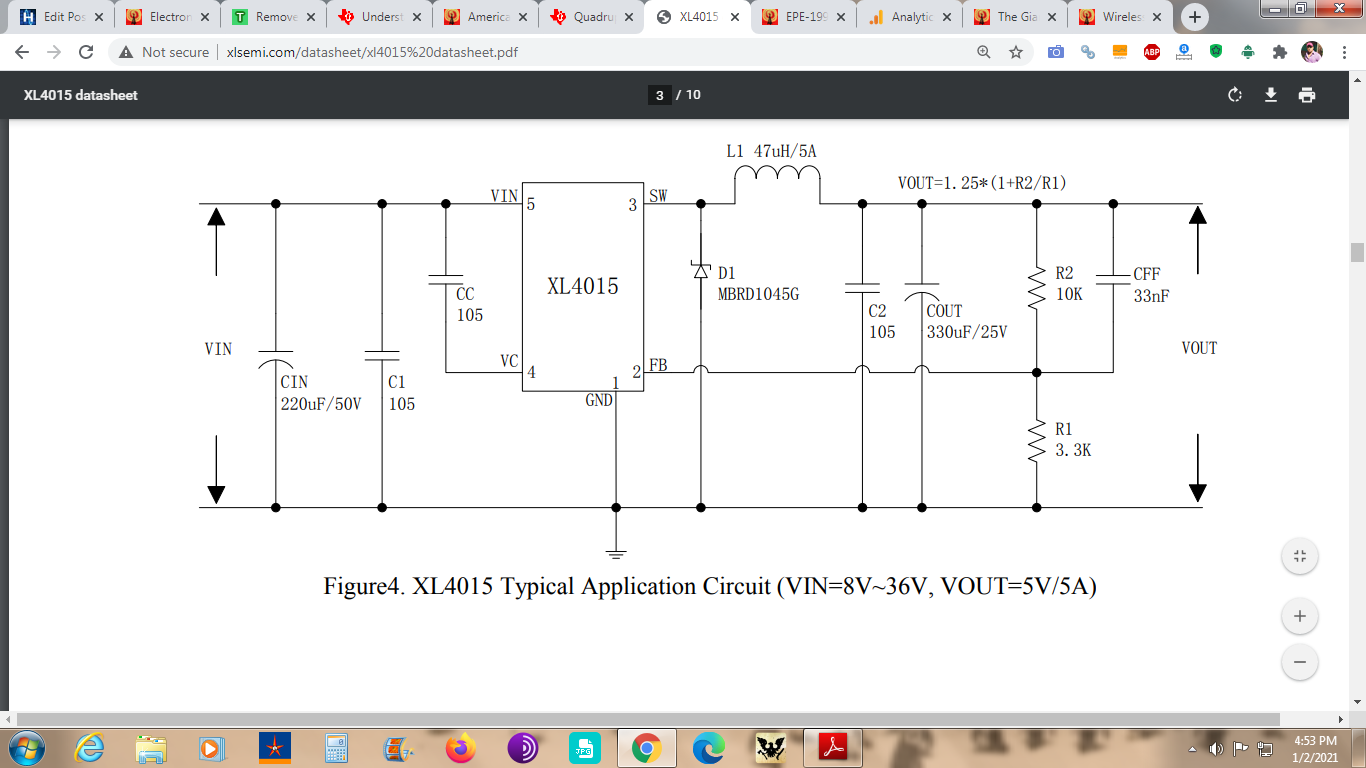Open the browser zoom magnifier icon in address bar
Viewport: 1366px width, 768px height.
[x=984, y=52]
